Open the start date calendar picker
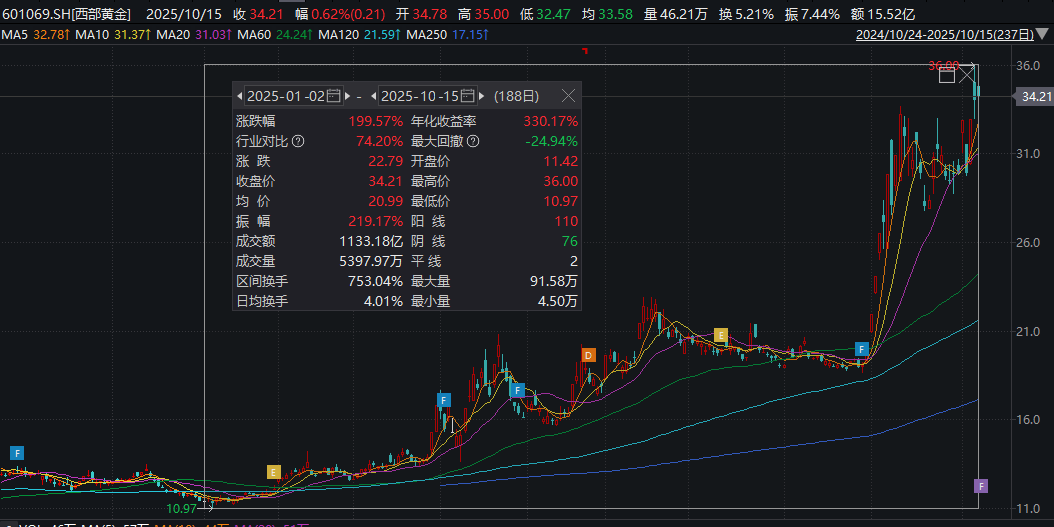1054x527 pixels. coord(334,96)
